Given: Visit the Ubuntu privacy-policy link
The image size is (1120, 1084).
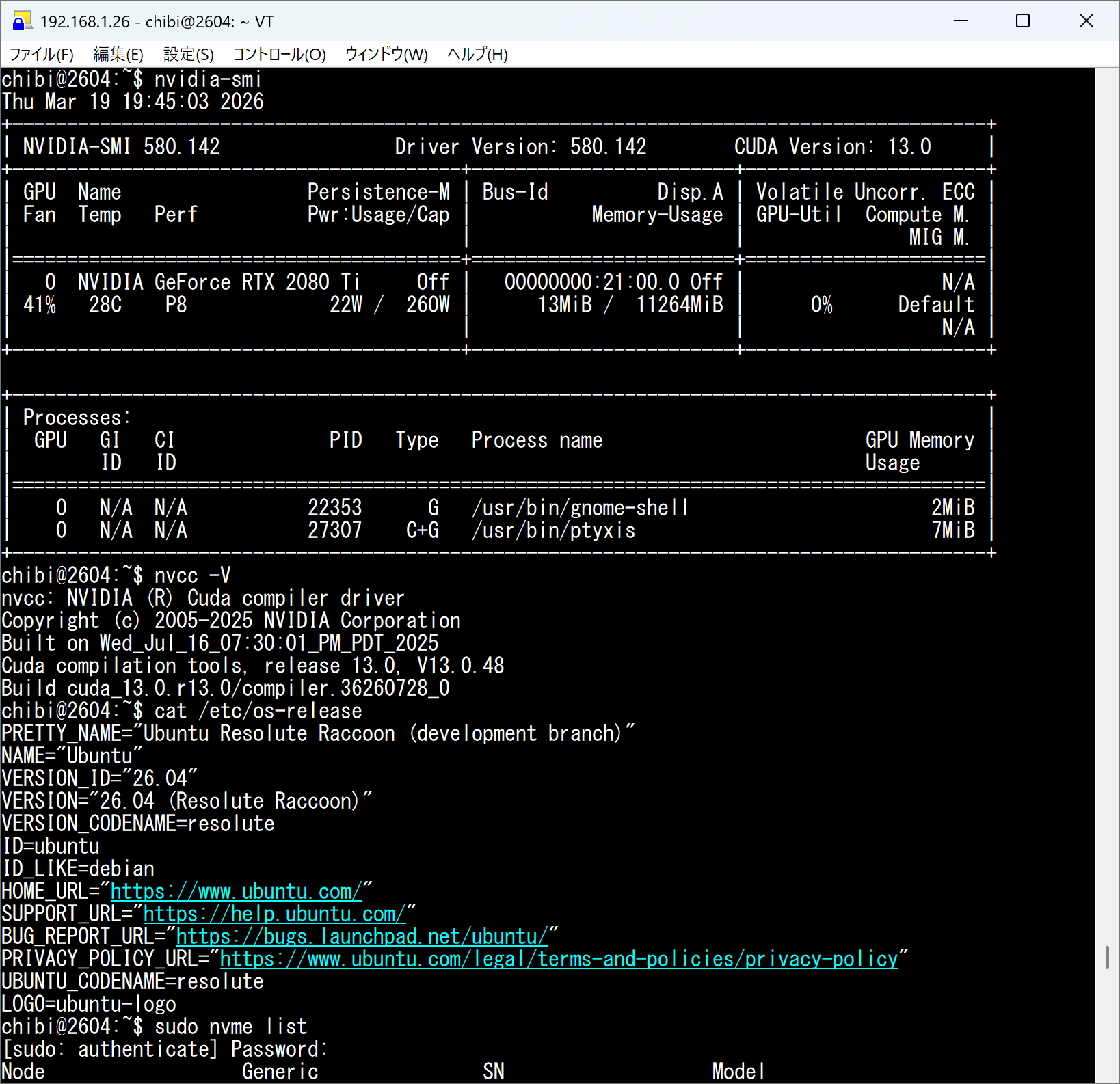Looking at the screenshot, I should pyautogui.click(x=559, y=959).
